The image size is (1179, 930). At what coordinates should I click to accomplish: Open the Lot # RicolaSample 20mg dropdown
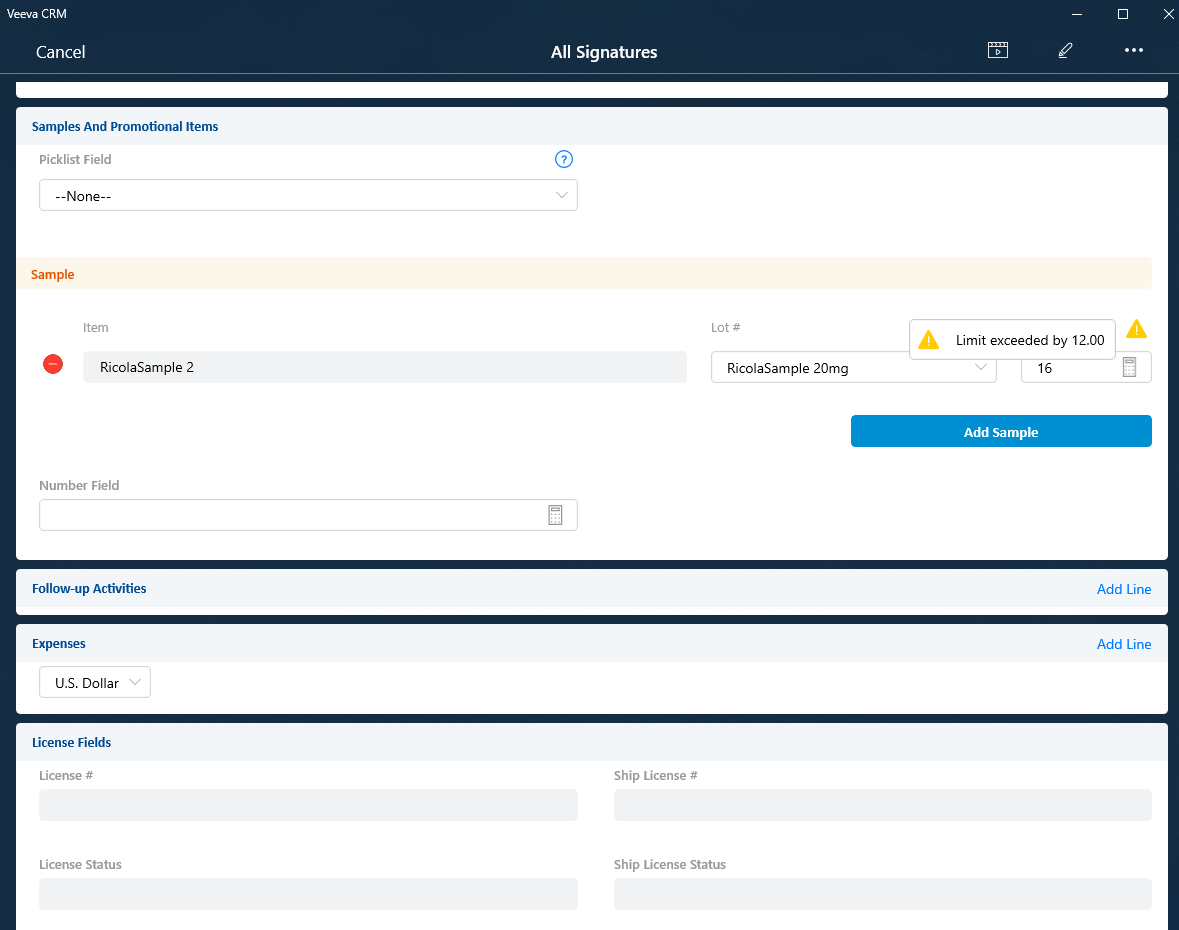click(853, 368)
